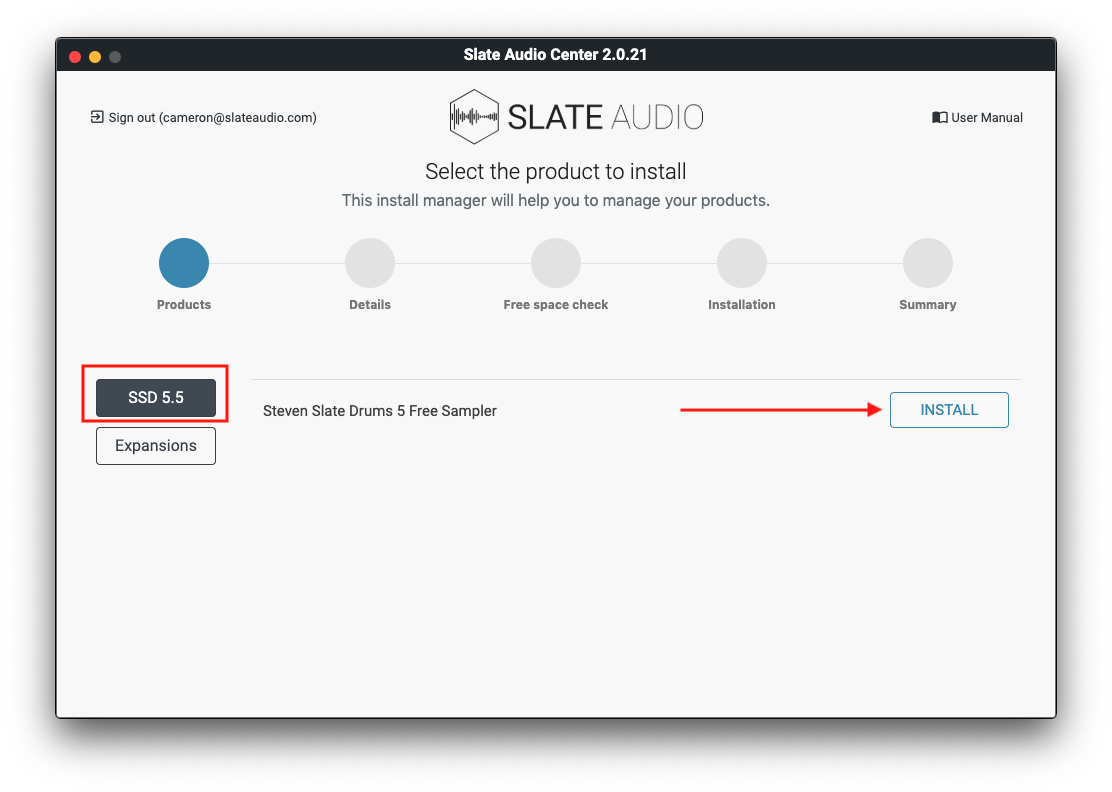Click the Summary step circle
This screenshot has width=1112, height=792.
click(928, 263)
